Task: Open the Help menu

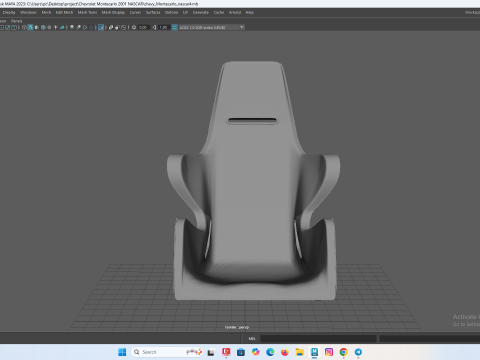Action: pos(250,12)
